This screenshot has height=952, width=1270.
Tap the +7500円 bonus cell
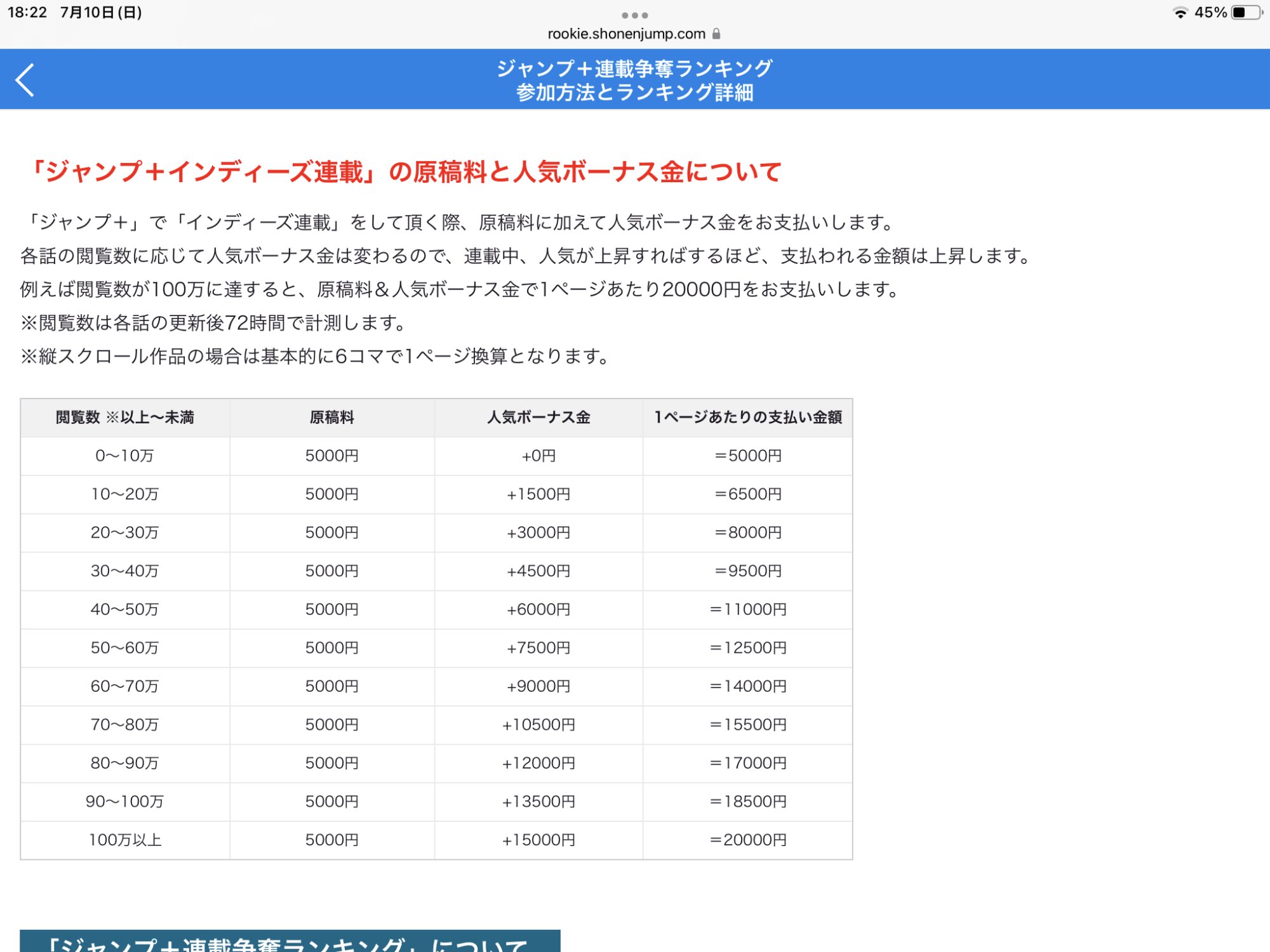coord(538,648)
